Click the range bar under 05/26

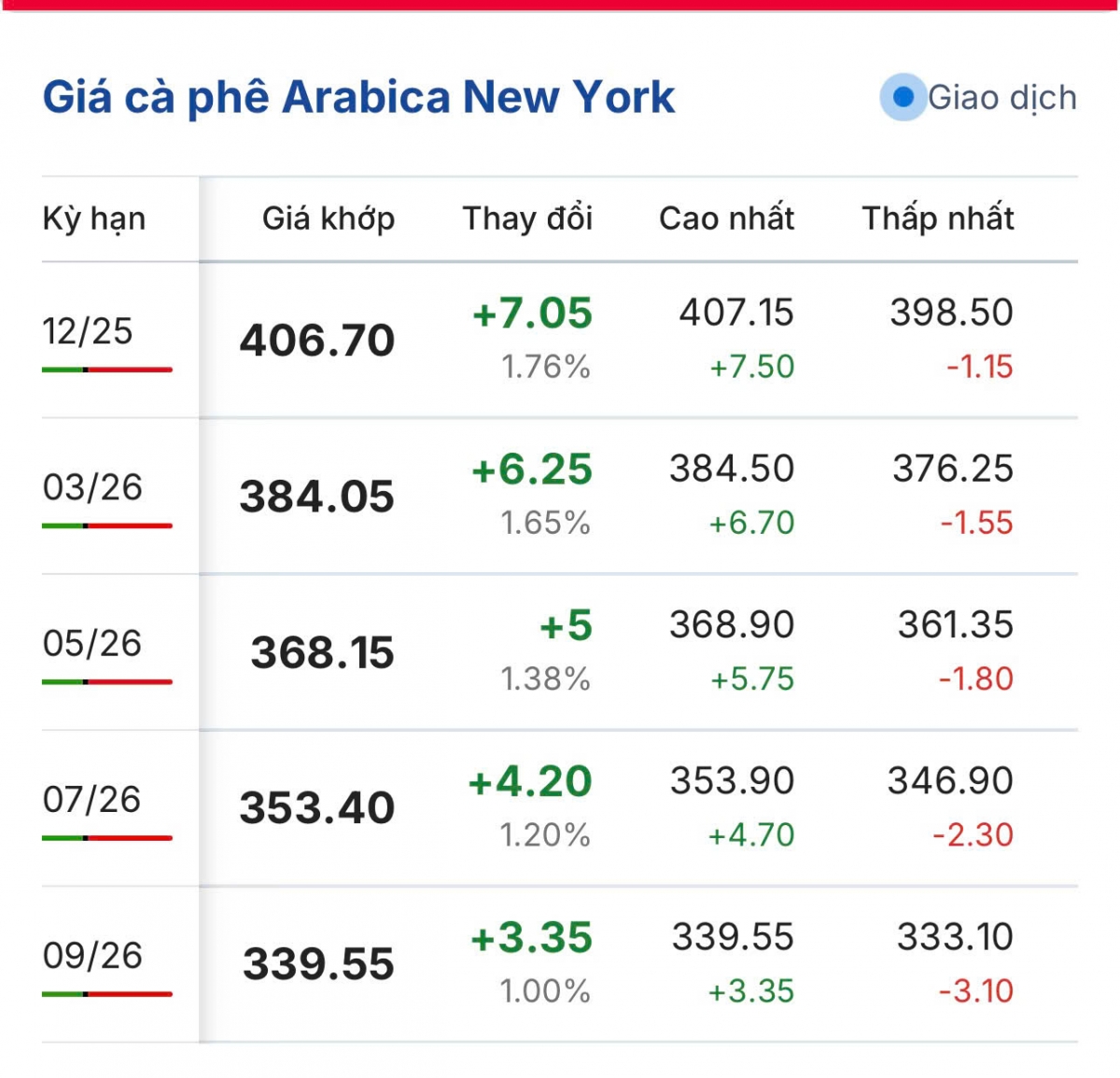point(107,682)
